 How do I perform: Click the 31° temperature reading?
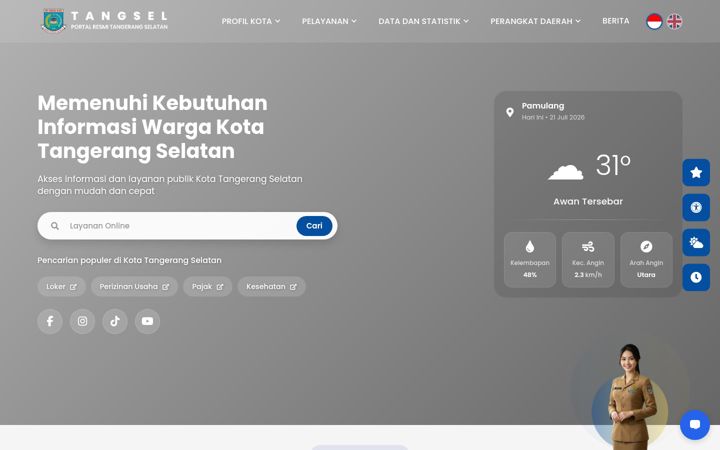(x=613, y=165)
